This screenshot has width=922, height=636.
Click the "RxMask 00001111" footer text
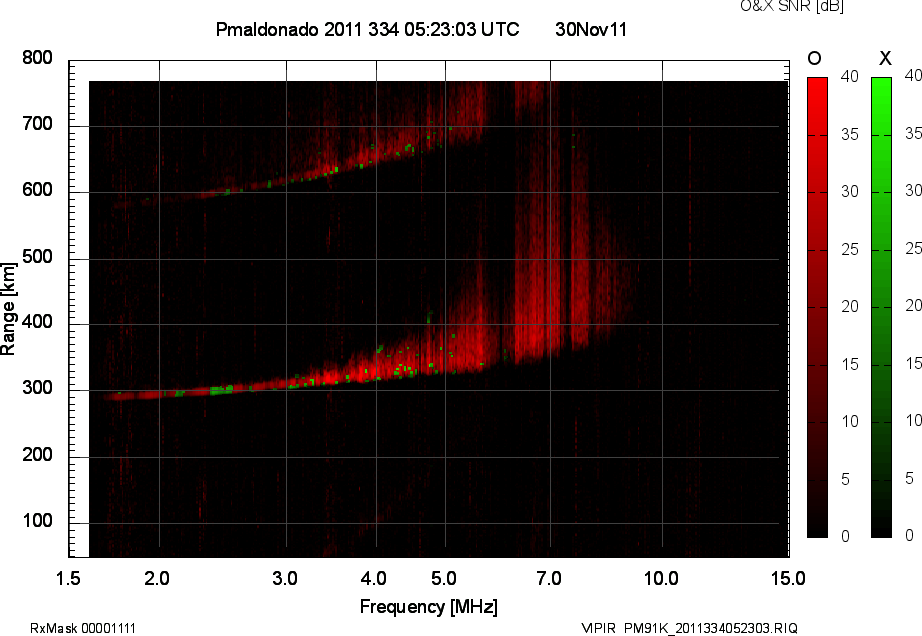83,628
